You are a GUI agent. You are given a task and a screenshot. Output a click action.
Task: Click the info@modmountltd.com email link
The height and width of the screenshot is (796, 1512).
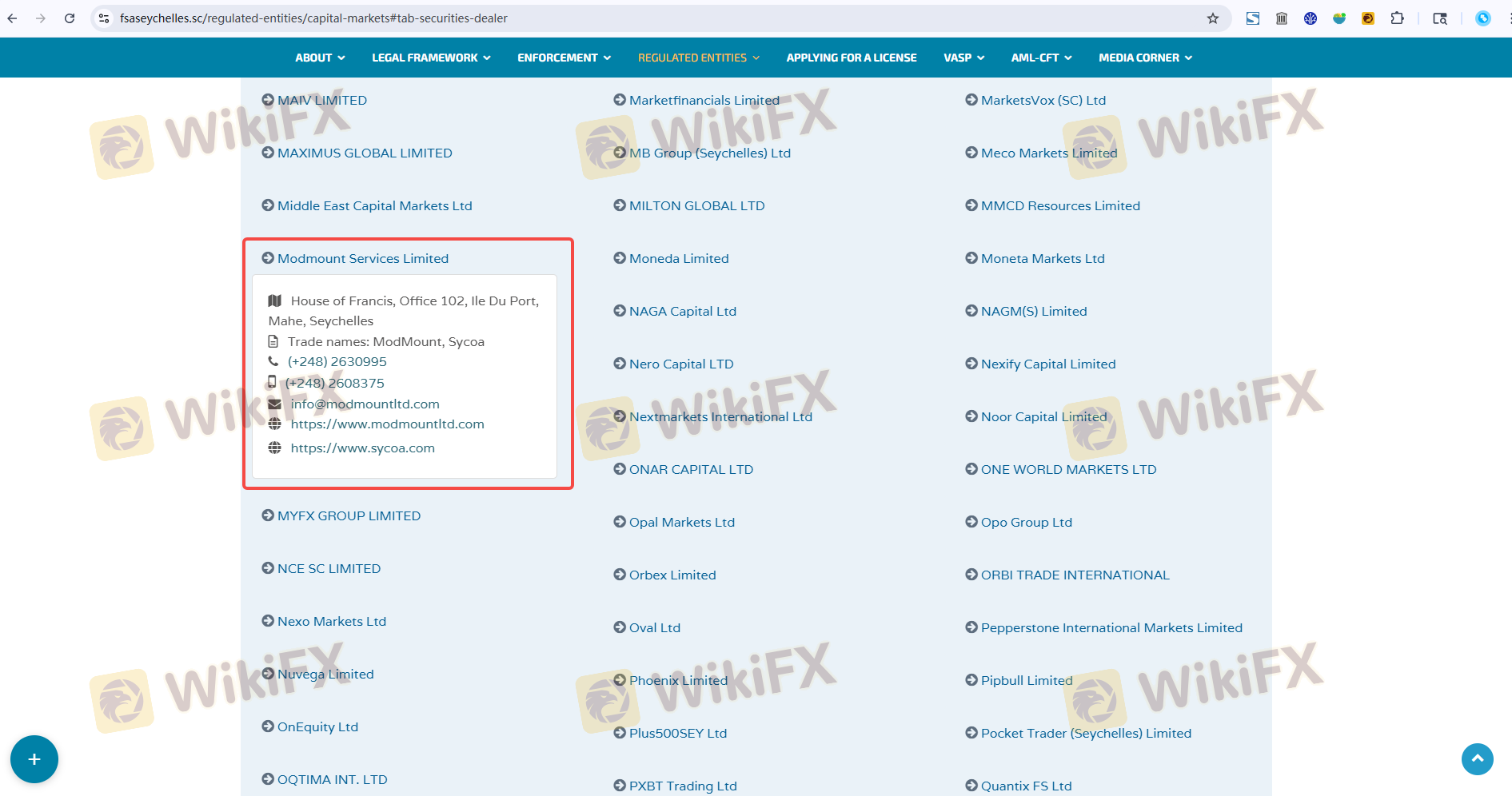(365, 404)
